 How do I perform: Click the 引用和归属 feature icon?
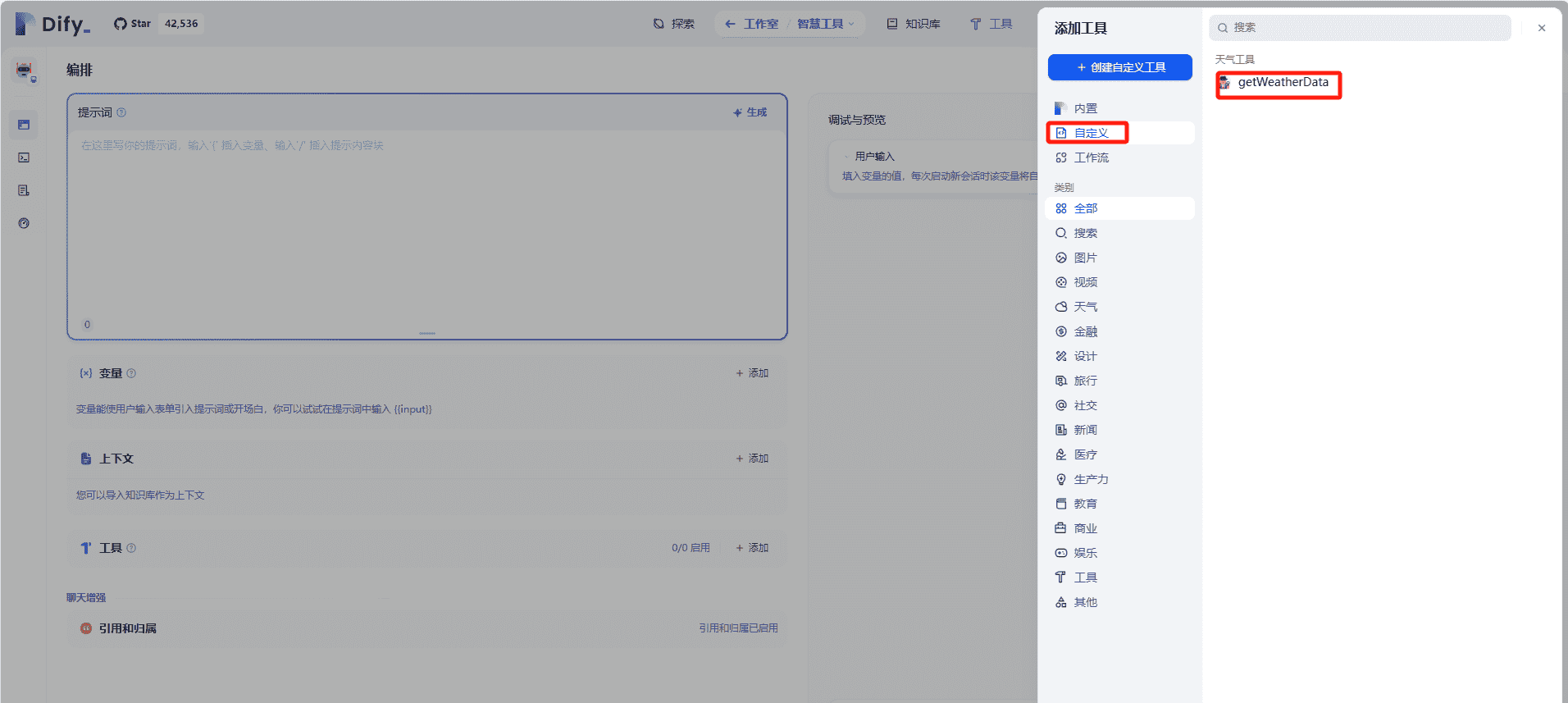tap(86, 628)
